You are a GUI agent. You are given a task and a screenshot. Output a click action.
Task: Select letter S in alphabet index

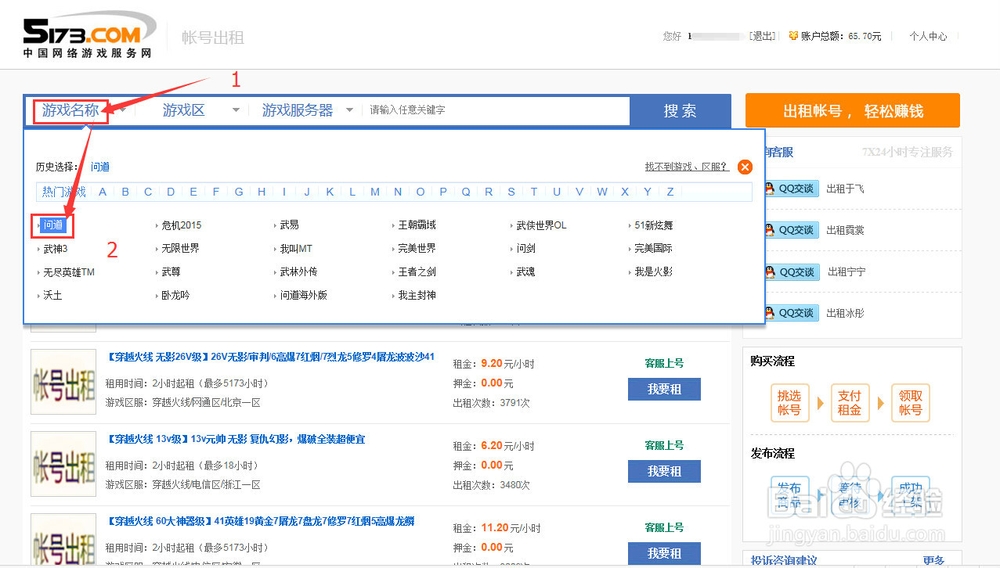[x=511, y=192]
